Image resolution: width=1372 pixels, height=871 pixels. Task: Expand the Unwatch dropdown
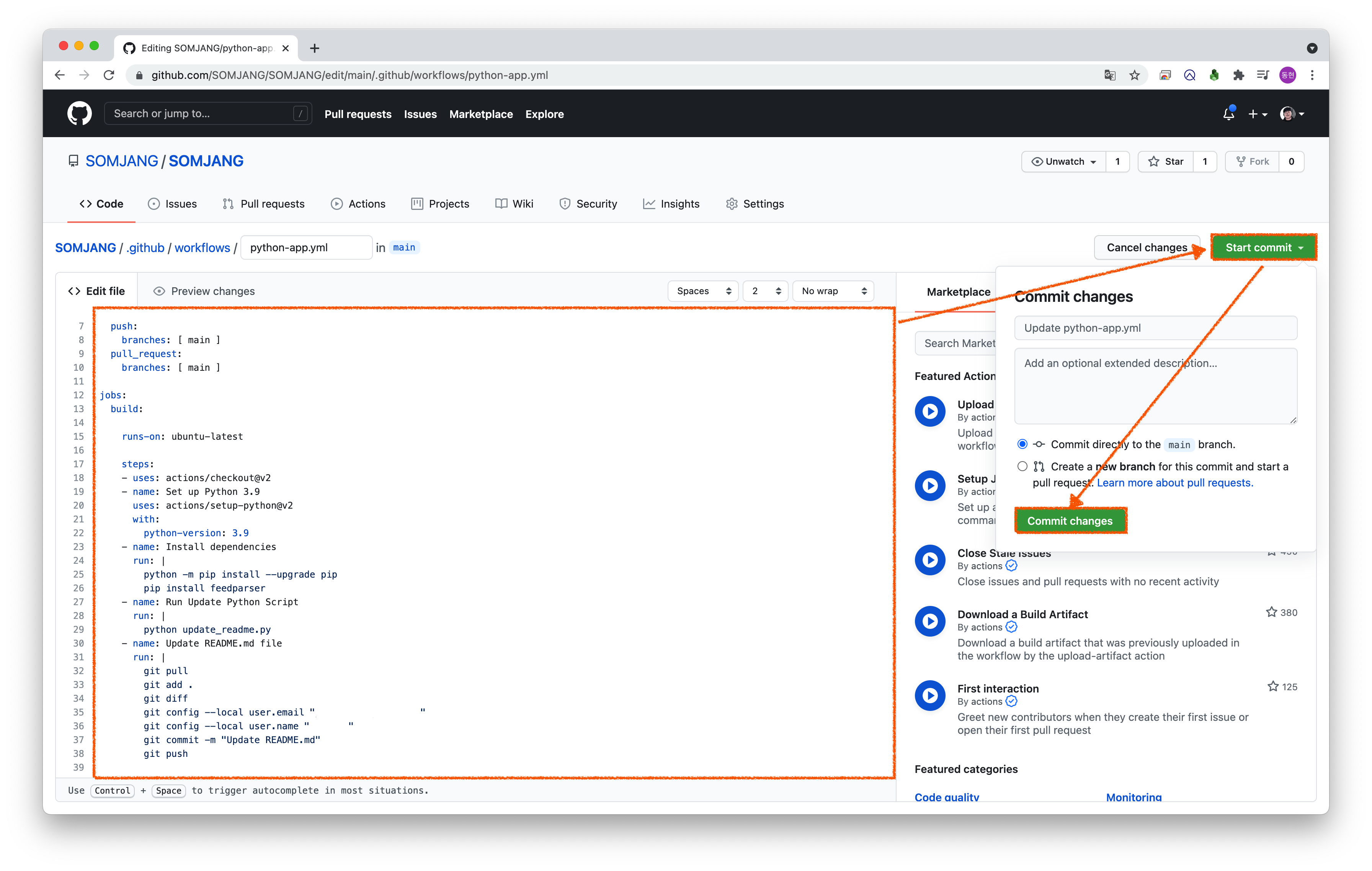pyautogui.click(x=1063, y=161)
